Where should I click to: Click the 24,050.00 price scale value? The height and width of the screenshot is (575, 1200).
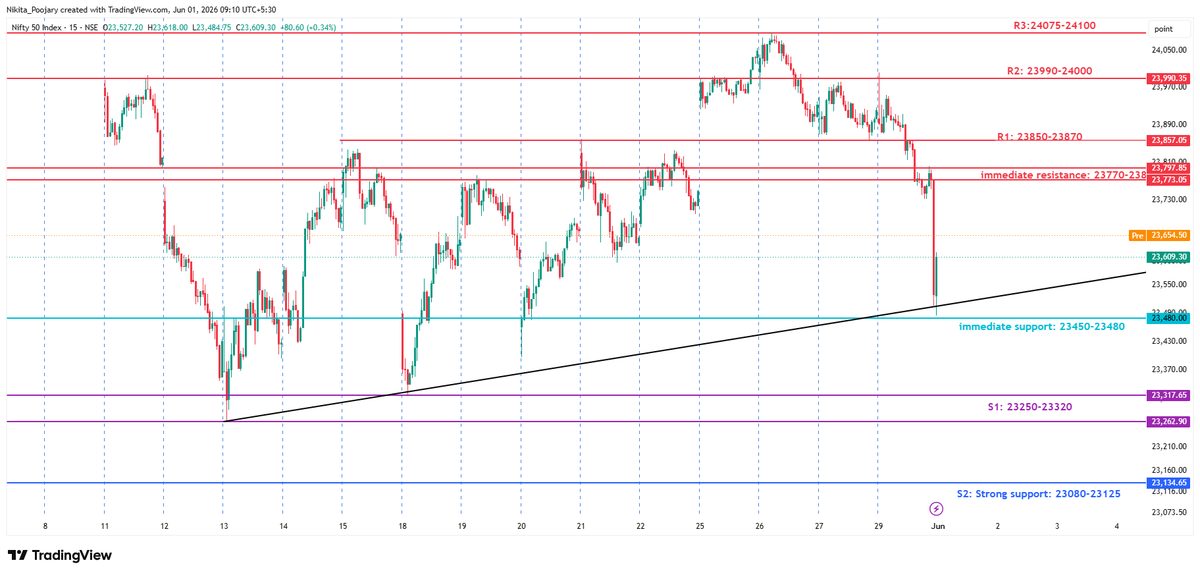(1169, 50)
